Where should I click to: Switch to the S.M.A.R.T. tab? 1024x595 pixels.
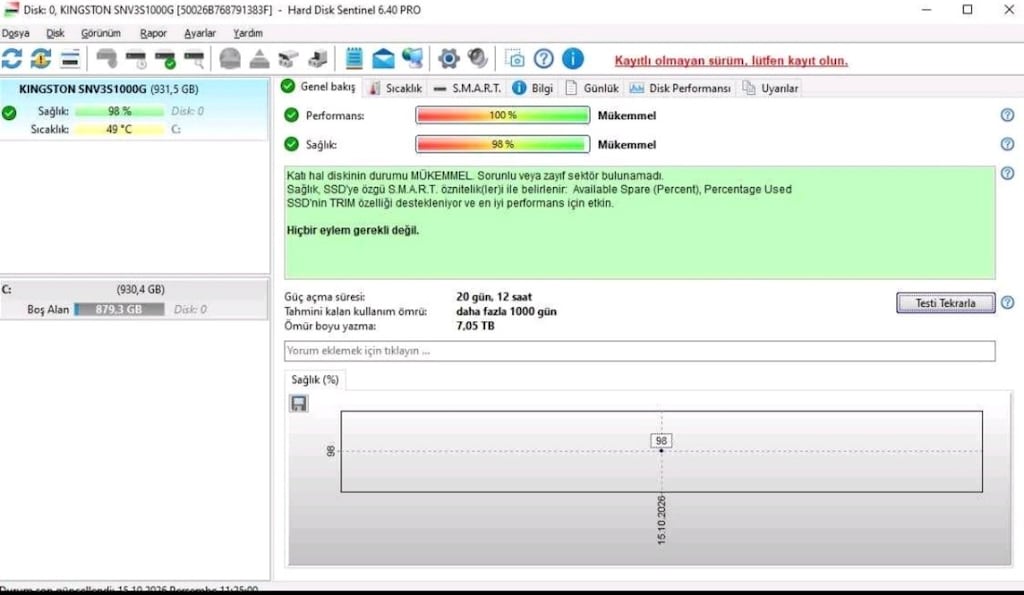[467, 88]
